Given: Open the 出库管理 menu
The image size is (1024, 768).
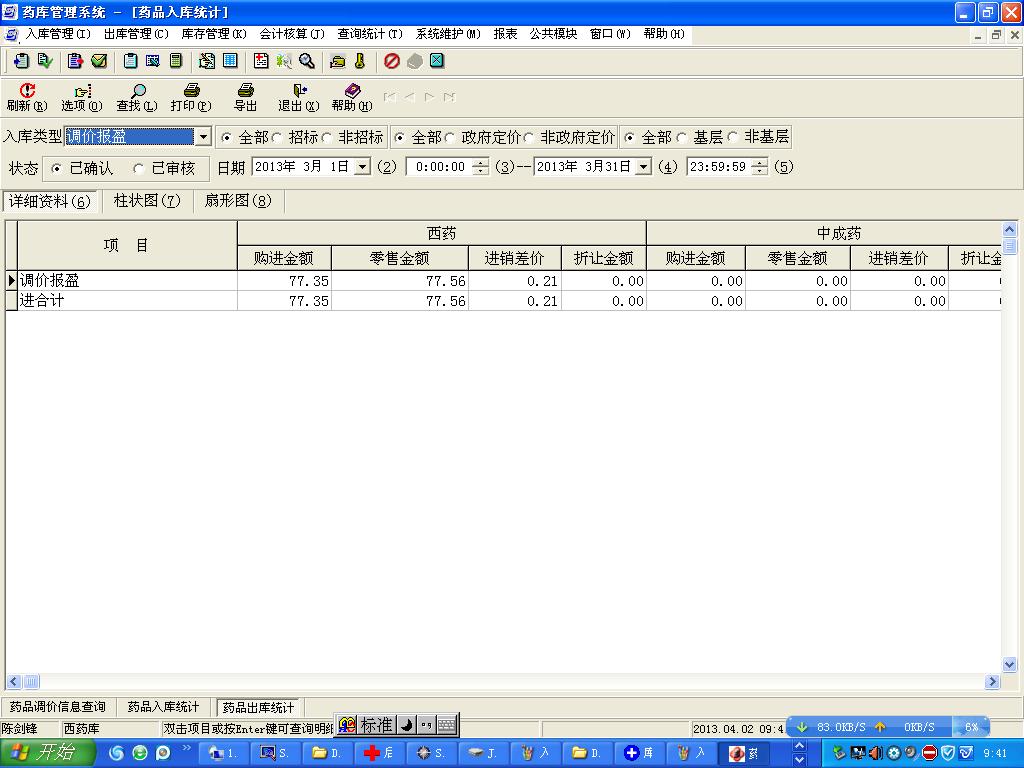Looking at the screenshot, I should [136, 34].
